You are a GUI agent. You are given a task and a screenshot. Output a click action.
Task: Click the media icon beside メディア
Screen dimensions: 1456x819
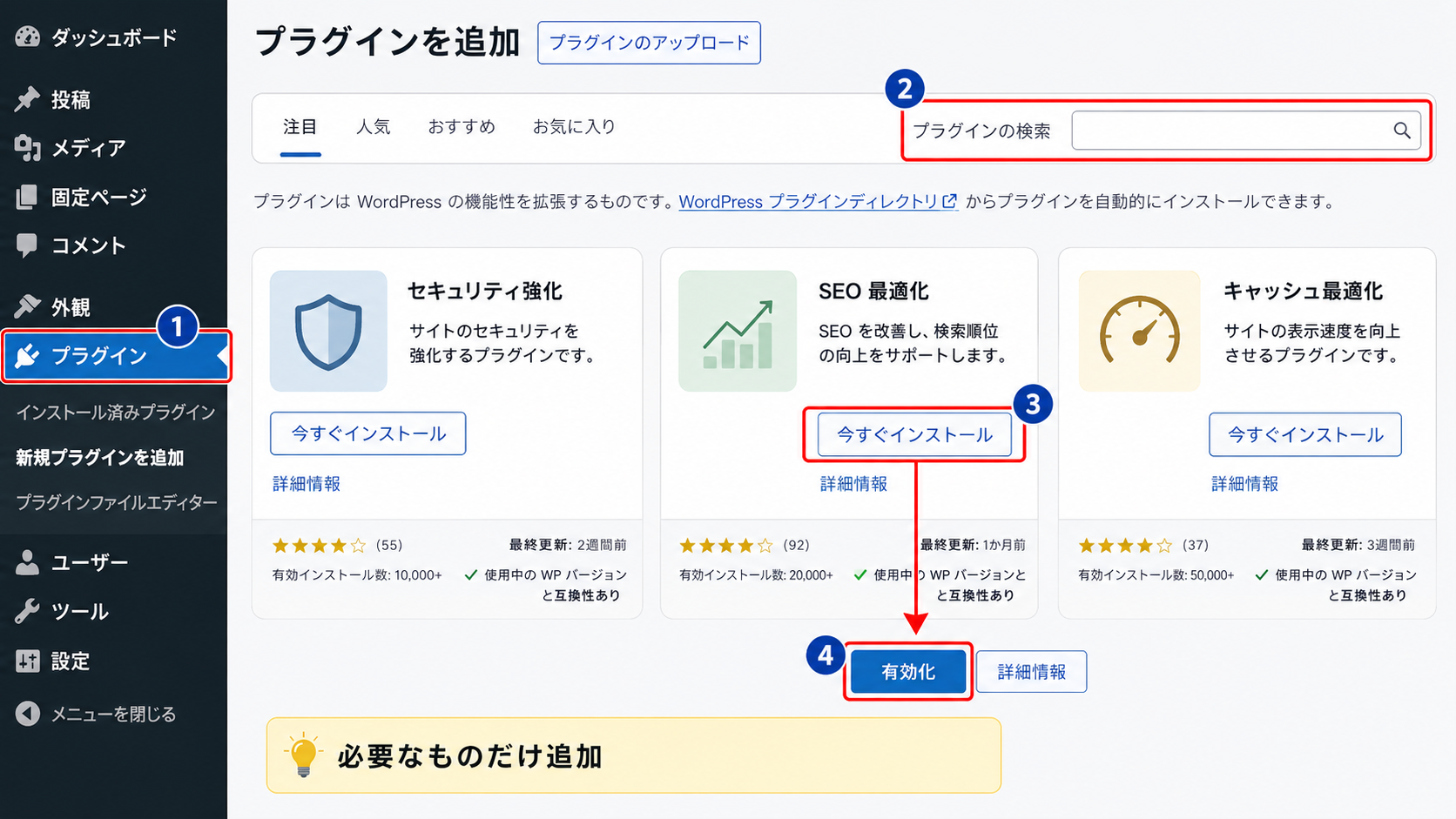tap(28, 148)
